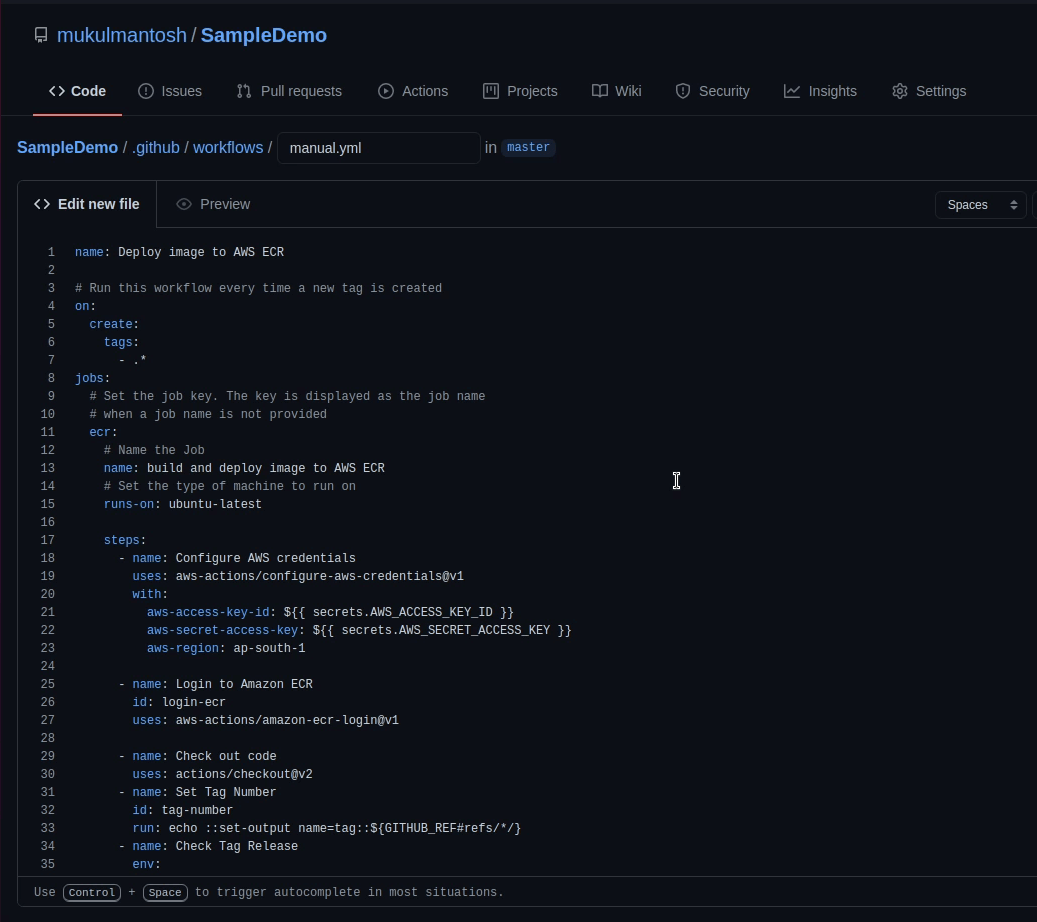
Task: Open the mukulmantosh profile link
Action: point(121,35)
